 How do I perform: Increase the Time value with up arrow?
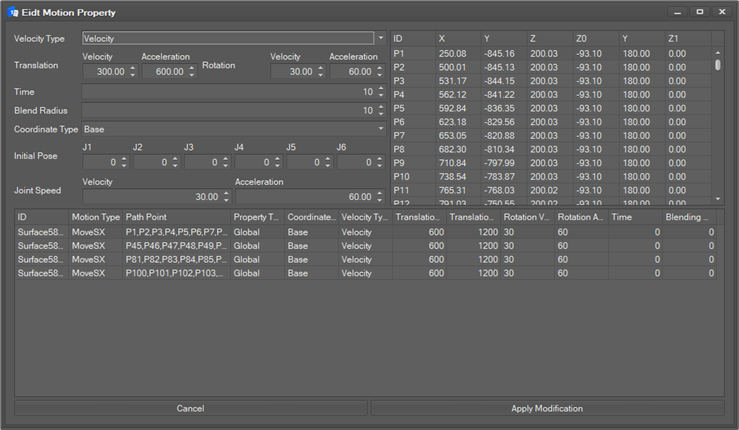380,87
